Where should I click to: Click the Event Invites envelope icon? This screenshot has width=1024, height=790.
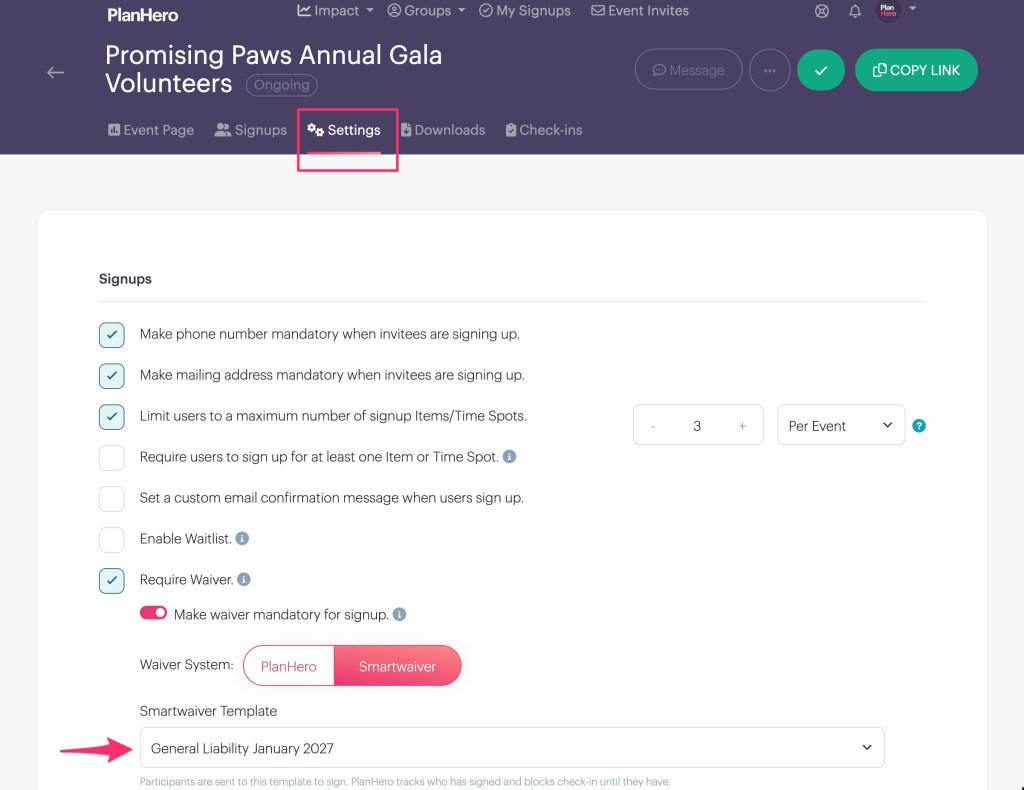(598, 10)
